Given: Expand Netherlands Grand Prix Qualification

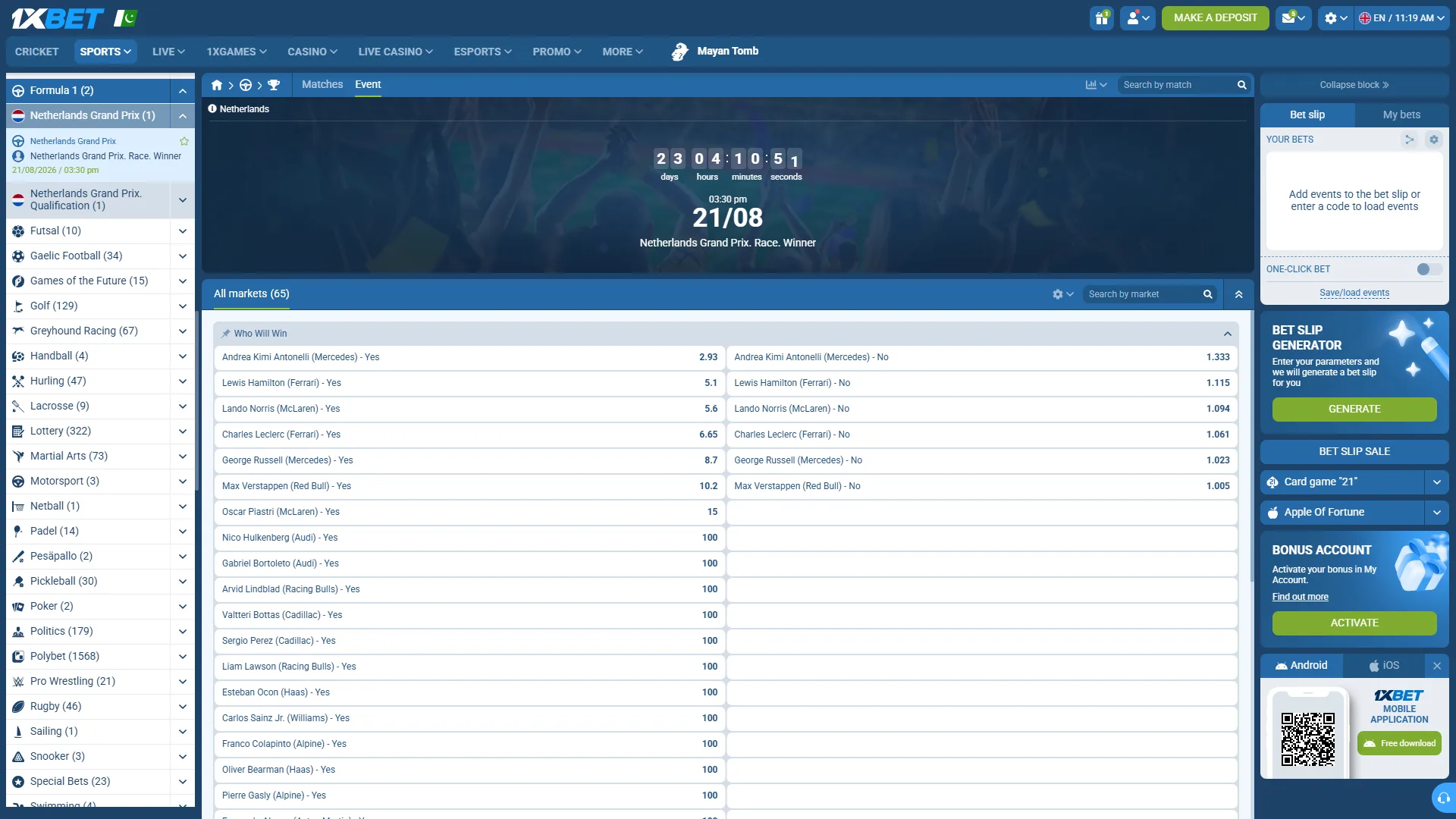Looking at the screenshot, I should (183, 200).
